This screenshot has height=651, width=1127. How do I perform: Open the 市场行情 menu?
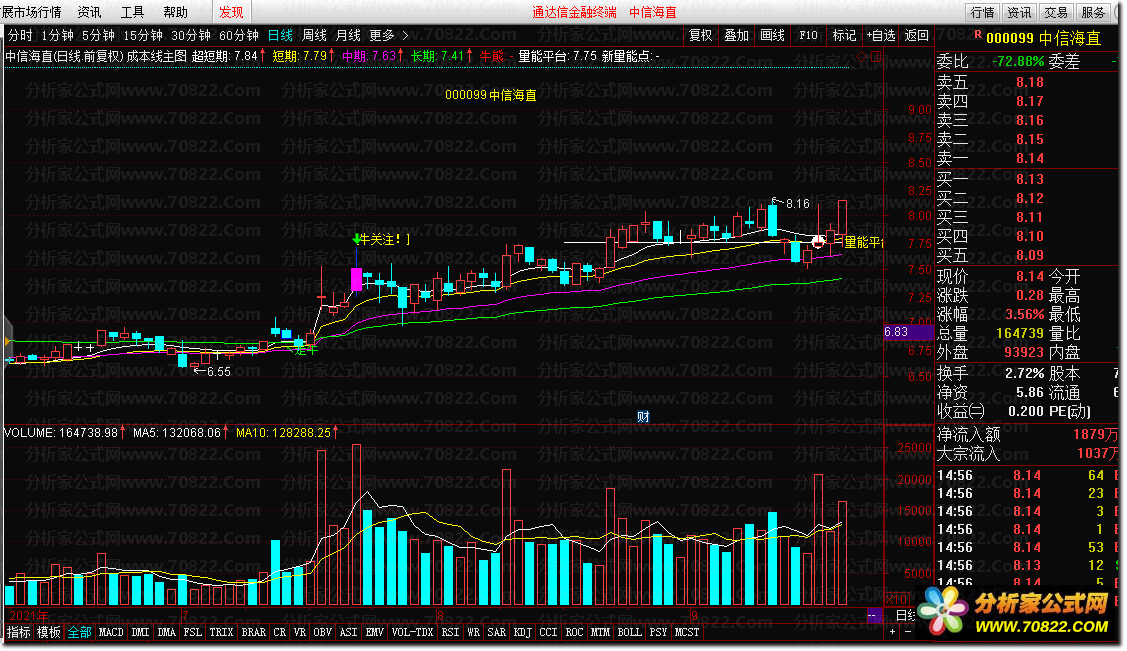(31, 12)
